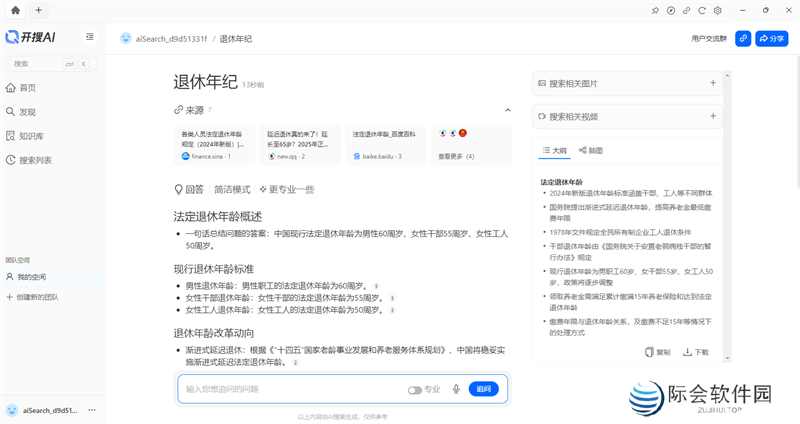The image size is (800, 424).
Task: Switch to the 脑图 tab
Action: click(591, 150)
